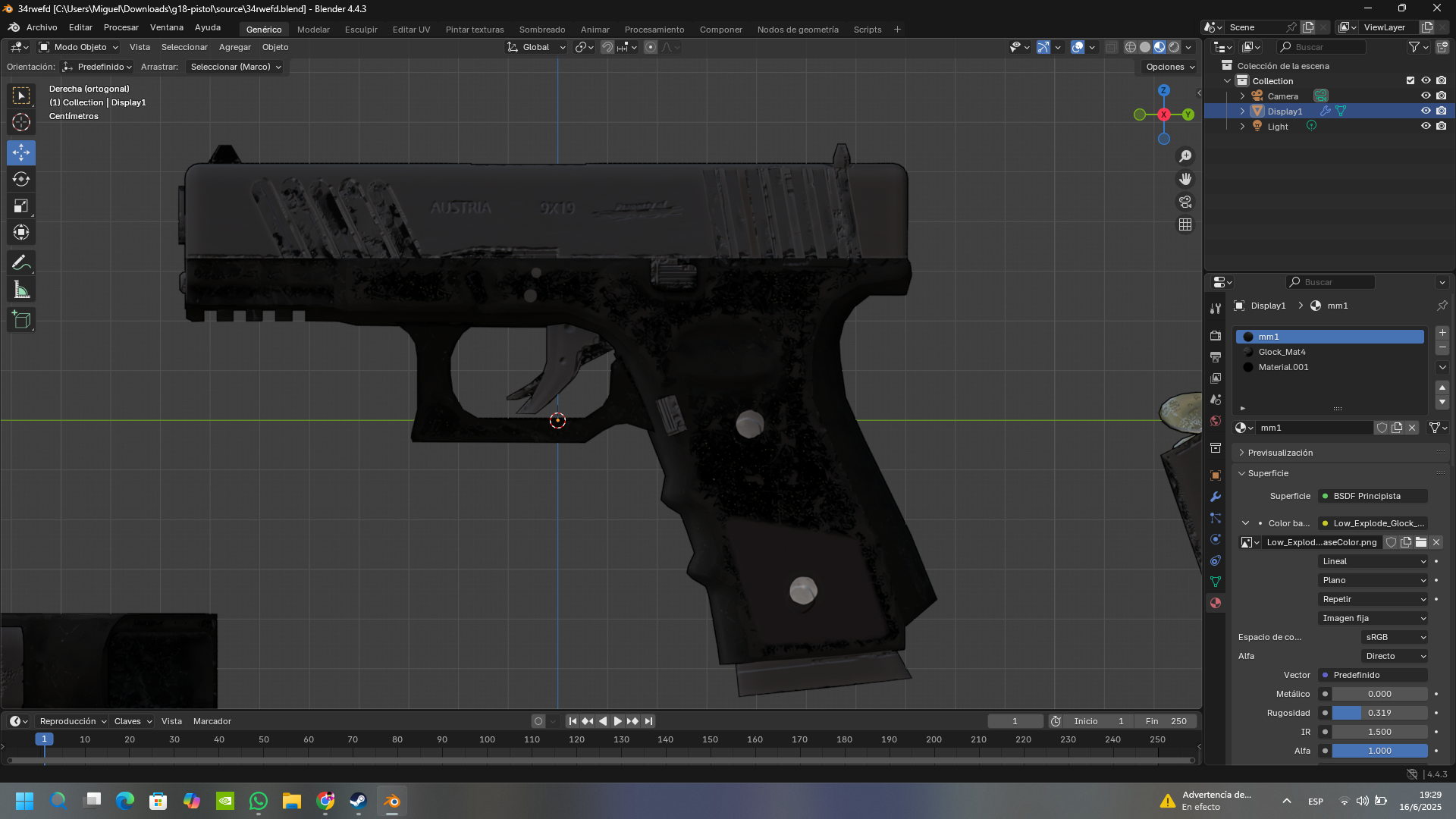The width and height of the screenshot is (1456, 819).
Task: Toggle solid viewport shading
Action: [x=1145, y=47]
